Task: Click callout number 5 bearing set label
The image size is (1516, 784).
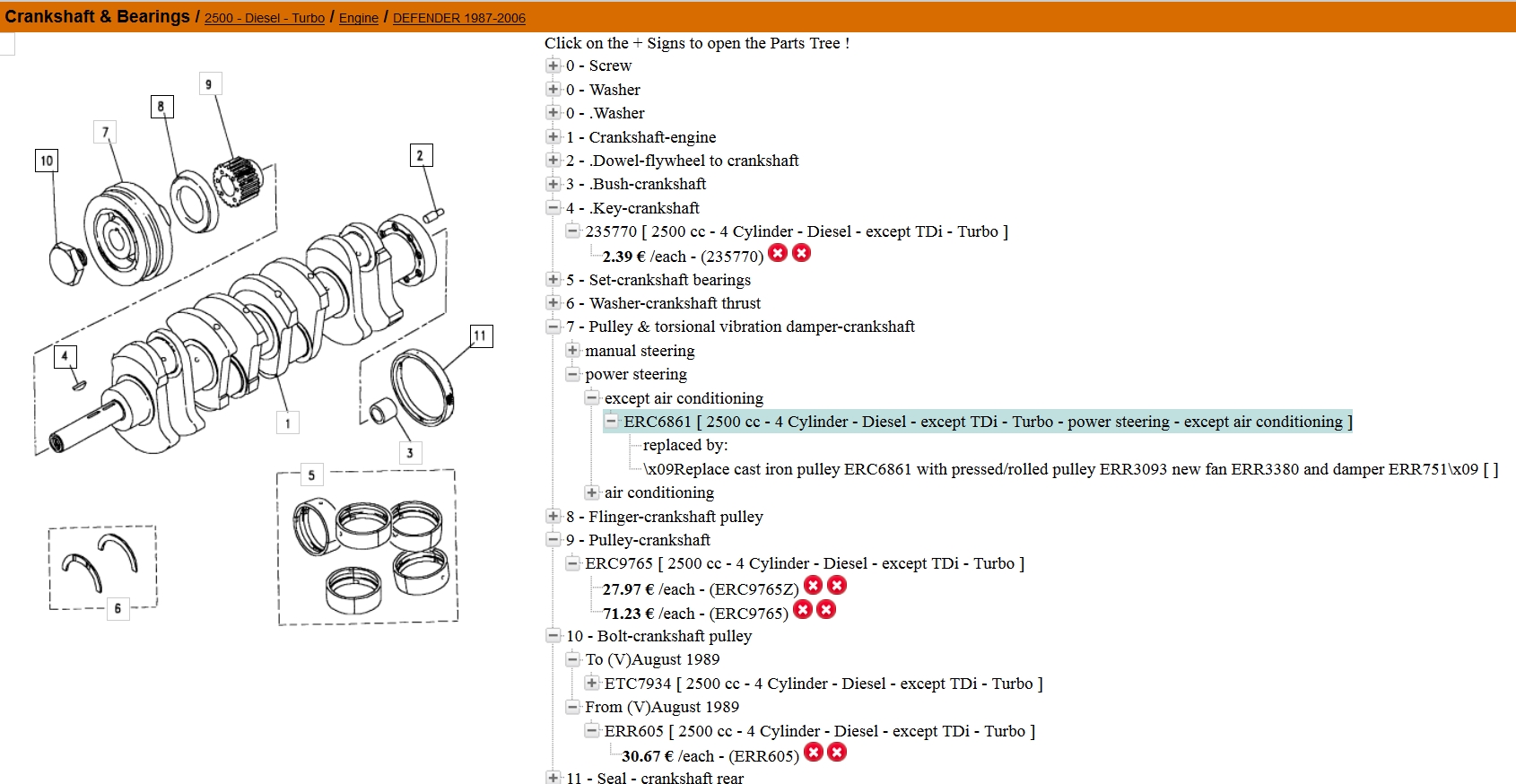Action: pos(311,475)
